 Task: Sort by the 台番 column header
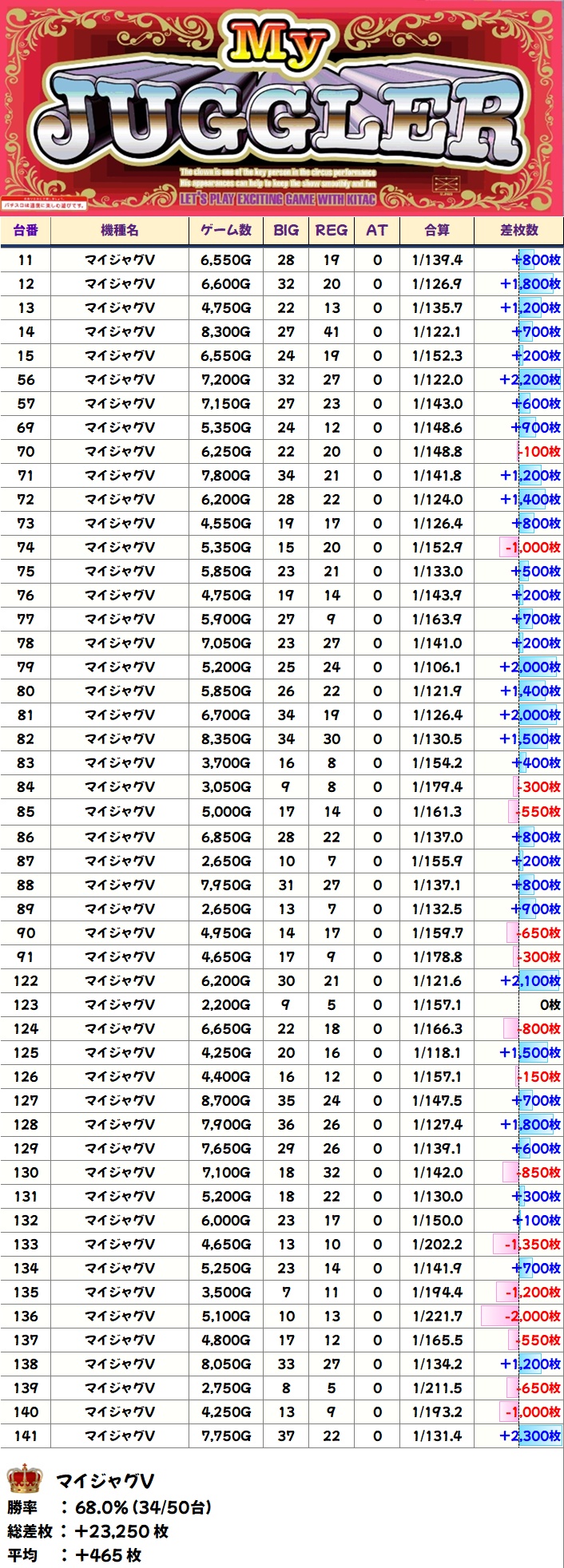point(26,231)
